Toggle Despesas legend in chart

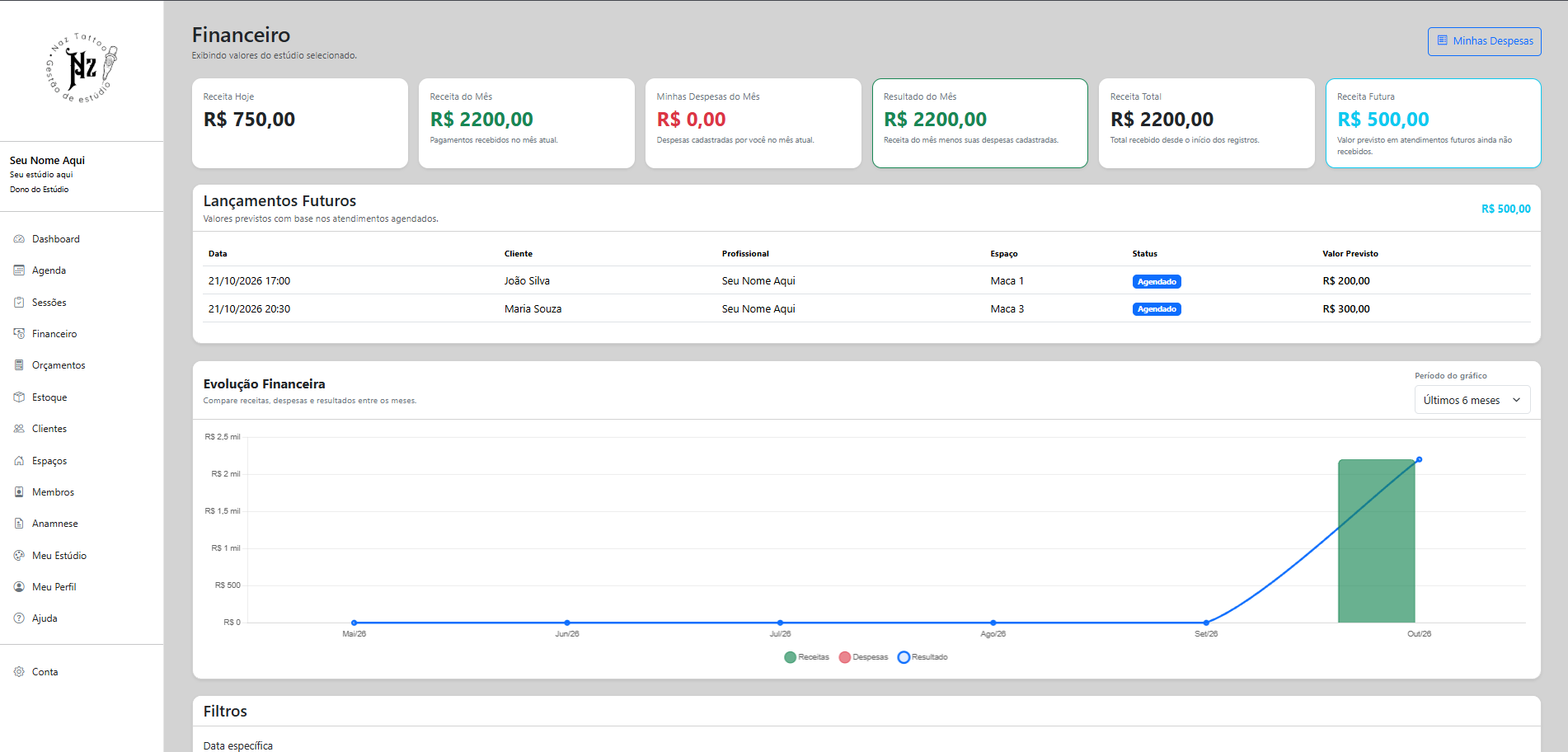pos(863,657)
